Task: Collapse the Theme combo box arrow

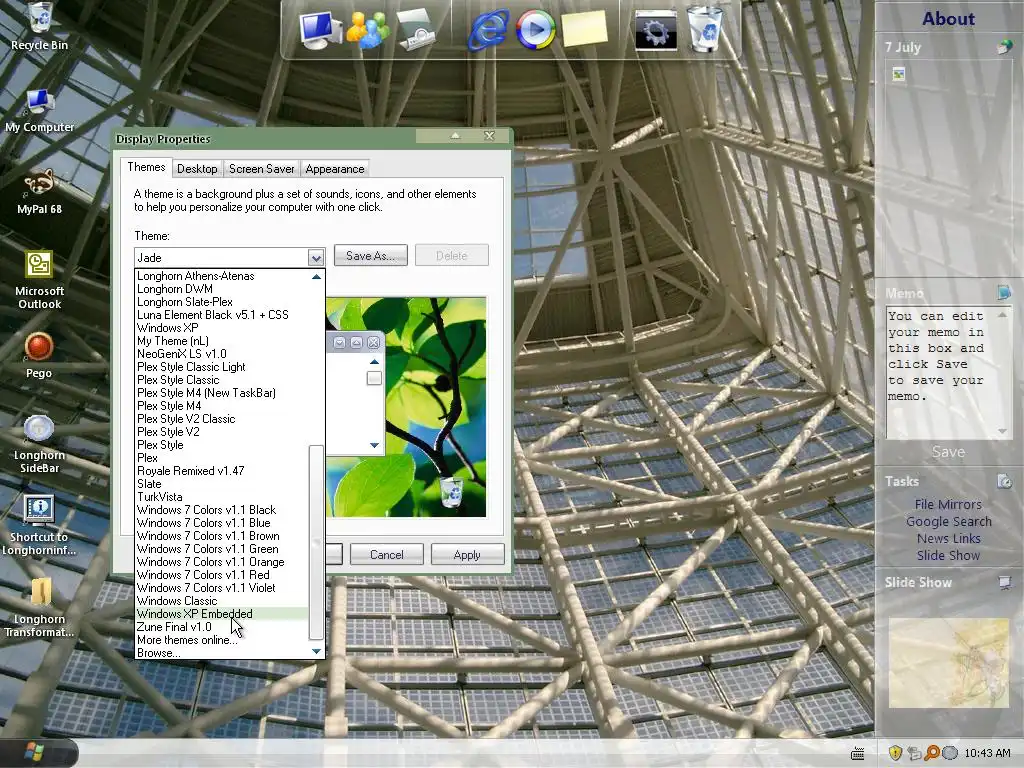Action: (316, 257)
